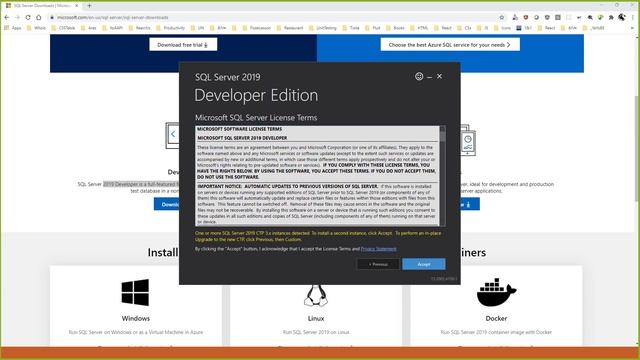640x360 pixels.
Task: Click the license terms vertical scrollbar
Action: click(x=442, y=176)
